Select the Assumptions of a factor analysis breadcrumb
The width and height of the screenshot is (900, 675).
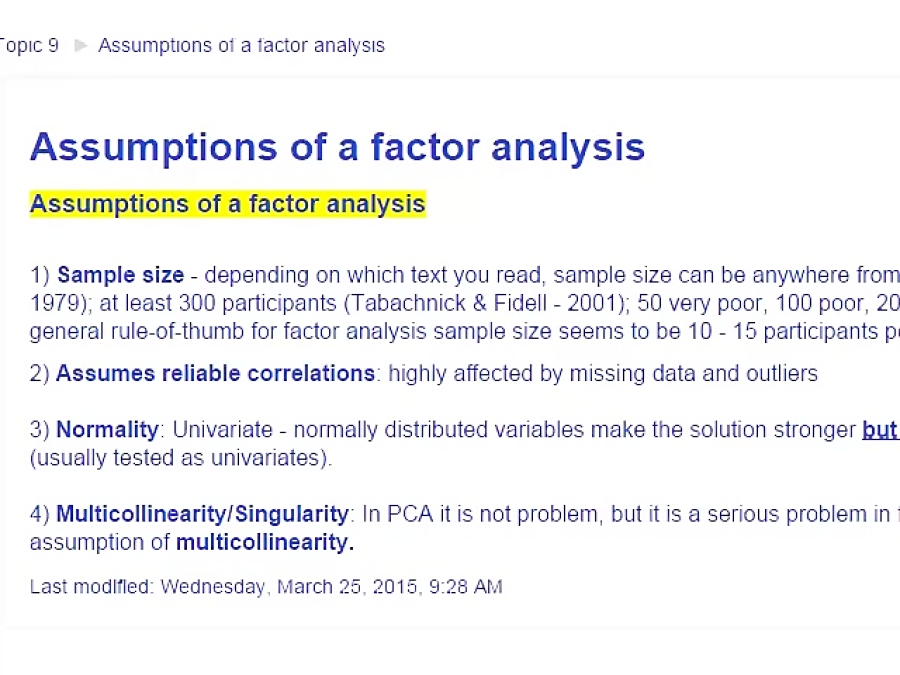[x=241, y=45]
